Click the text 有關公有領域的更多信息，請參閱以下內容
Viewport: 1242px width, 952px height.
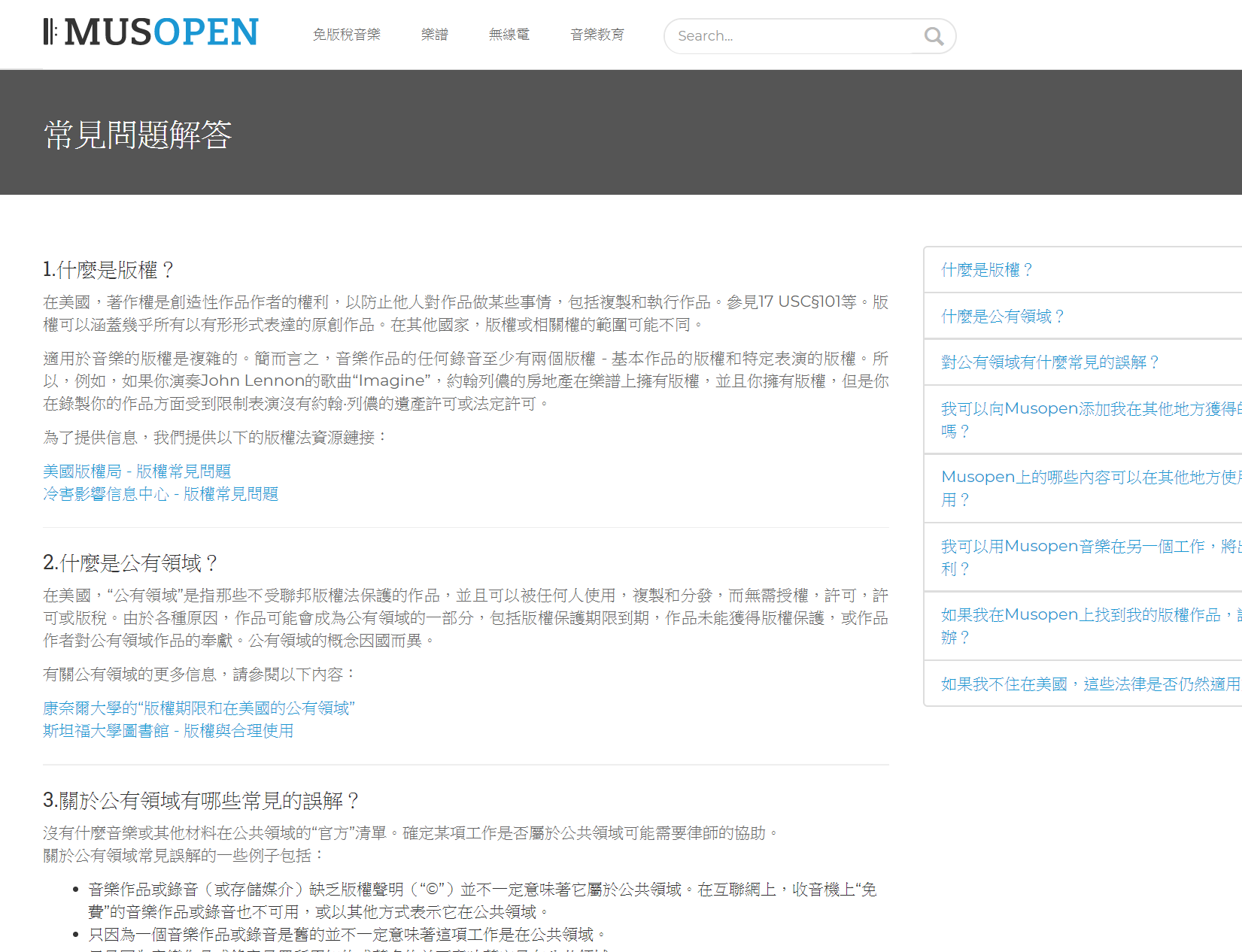(199, 675)
